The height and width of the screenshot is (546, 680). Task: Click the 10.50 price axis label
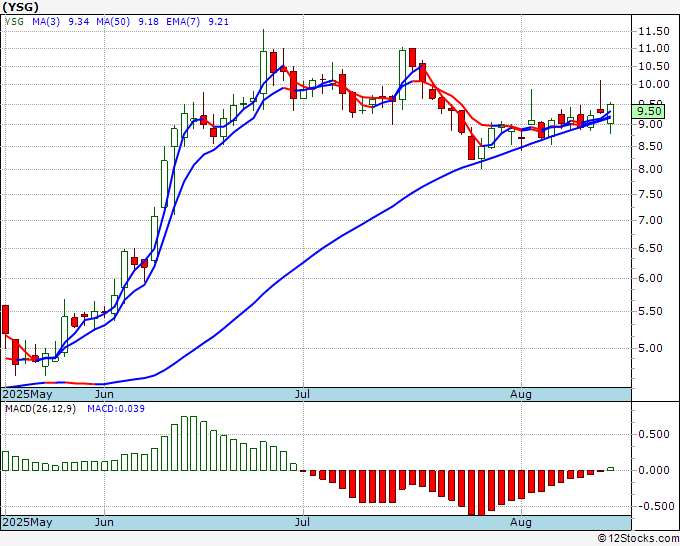pyautogui.click(x=654, y=66)
